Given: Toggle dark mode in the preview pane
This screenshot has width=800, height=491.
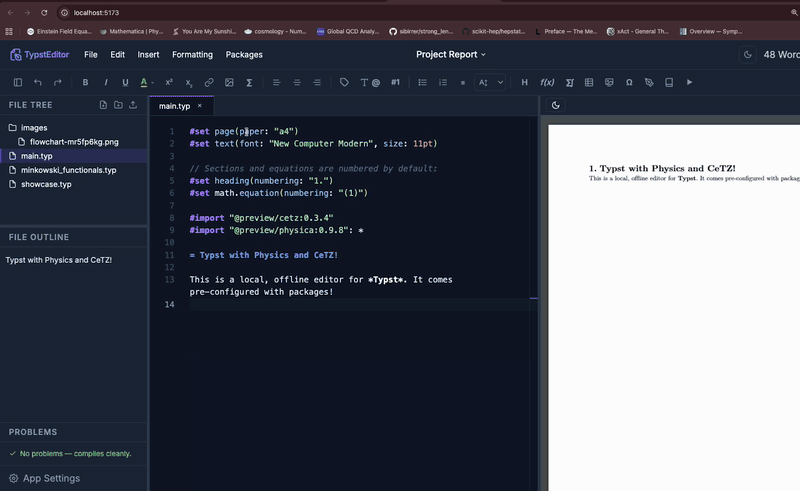Looking at the screenshot, I should 556,105.
